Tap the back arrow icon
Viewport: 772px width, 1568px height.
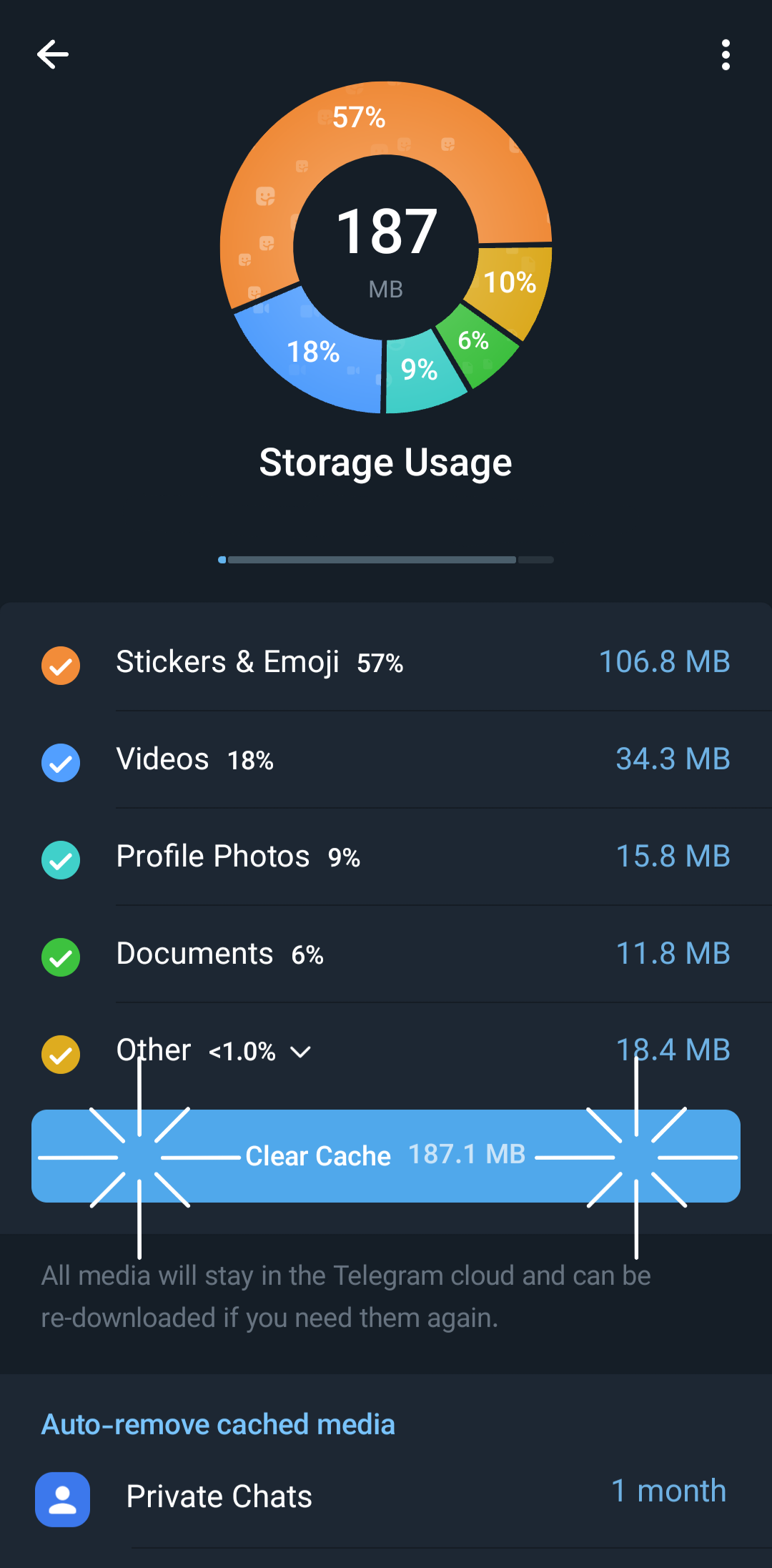pos(53,54)
